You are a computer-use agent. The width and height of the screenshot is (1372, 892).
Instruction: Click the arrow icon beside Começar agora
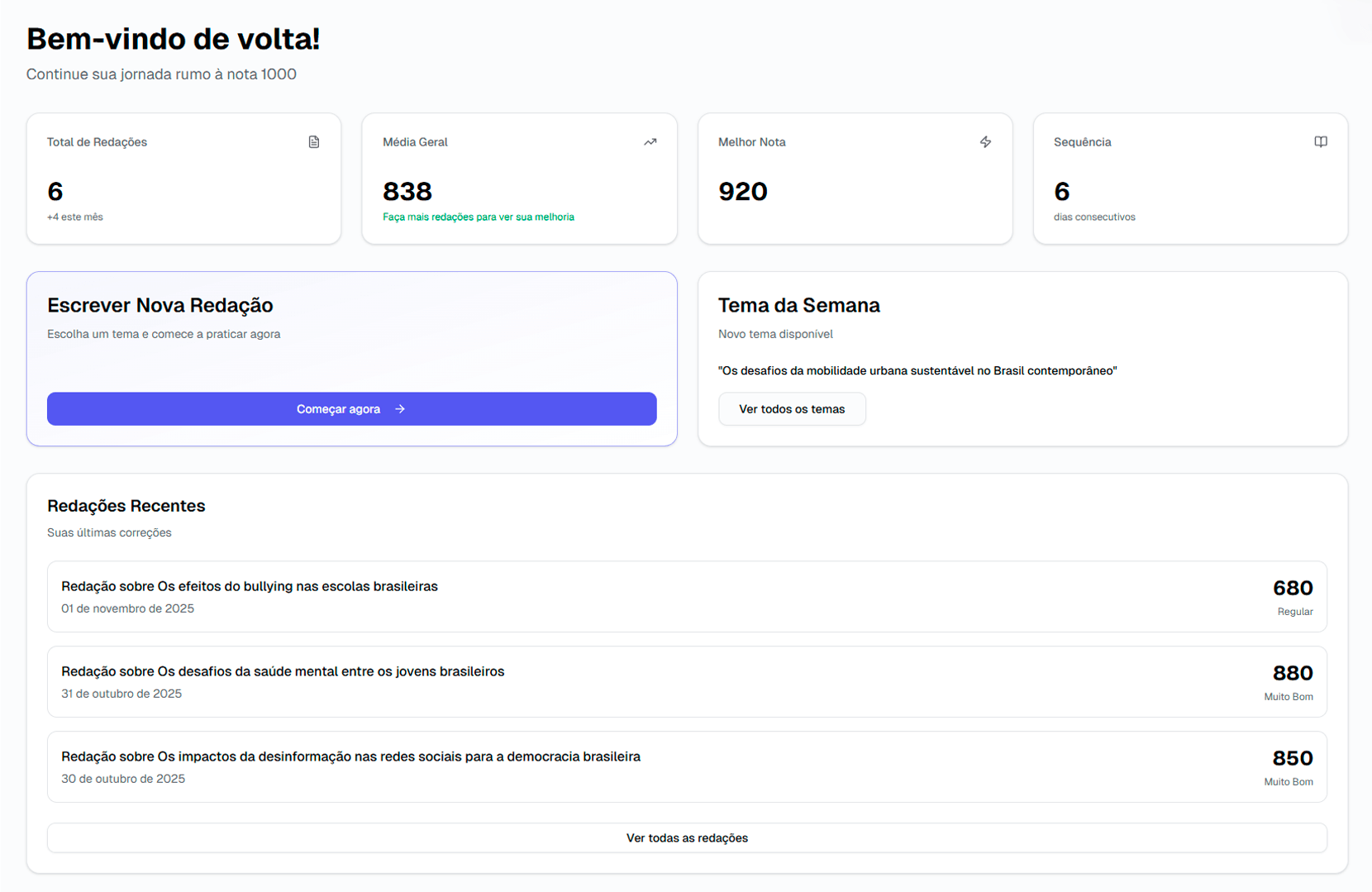[400, 409]
